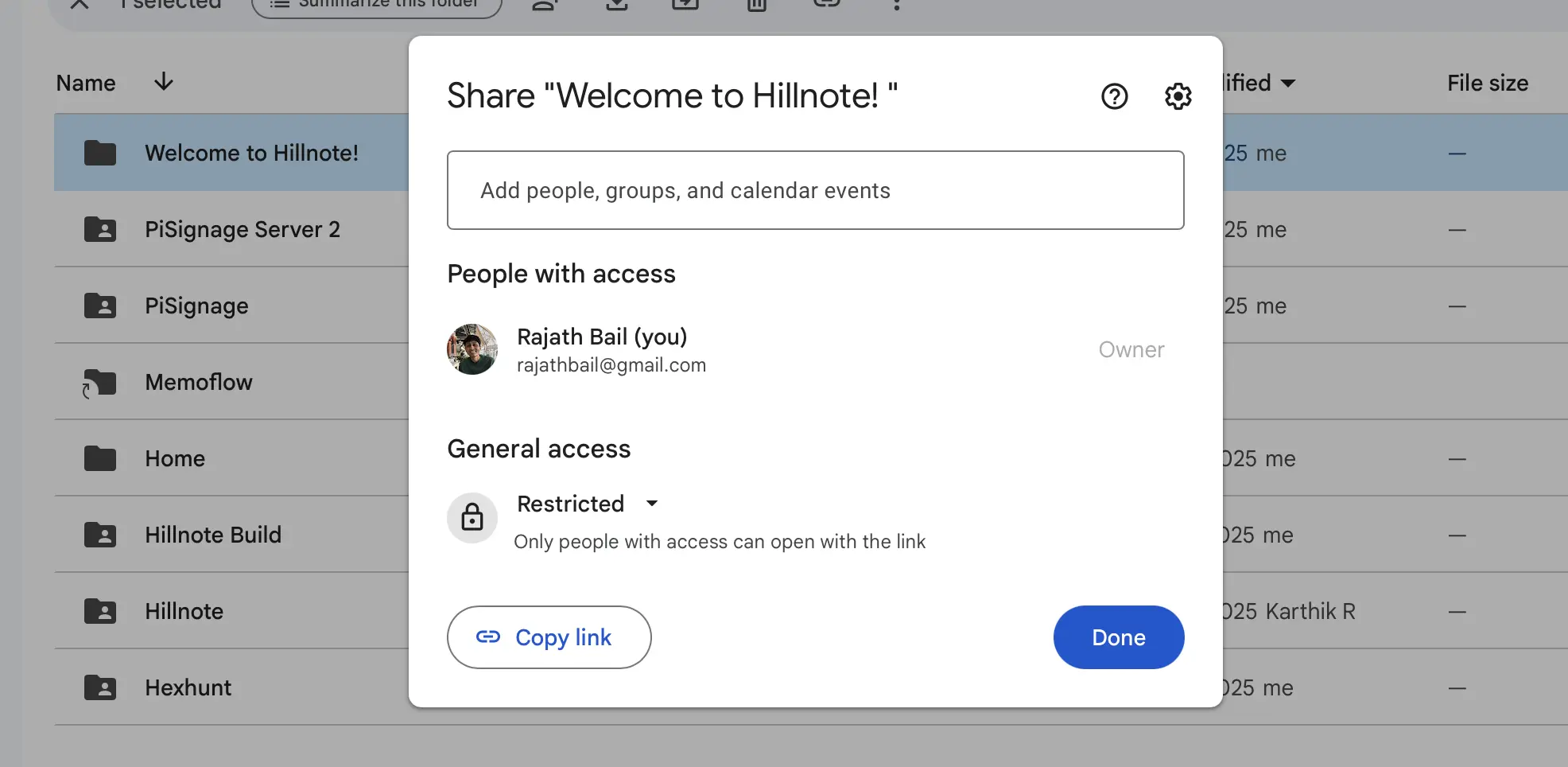Select the PiSignage folder name
The image size is (1568, 767).
196,306
